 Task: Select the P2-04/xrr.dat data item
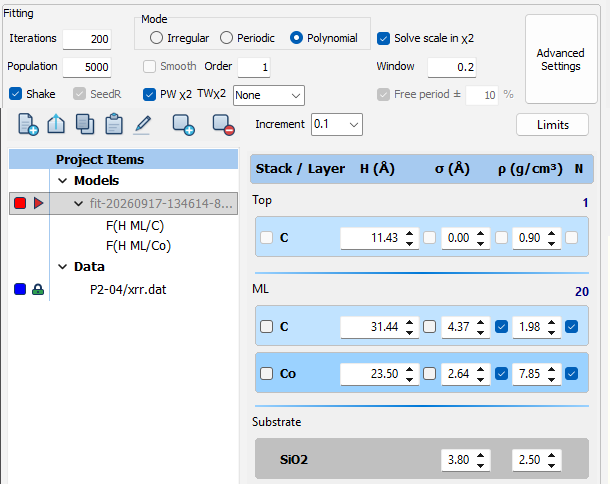click(128, 289)
